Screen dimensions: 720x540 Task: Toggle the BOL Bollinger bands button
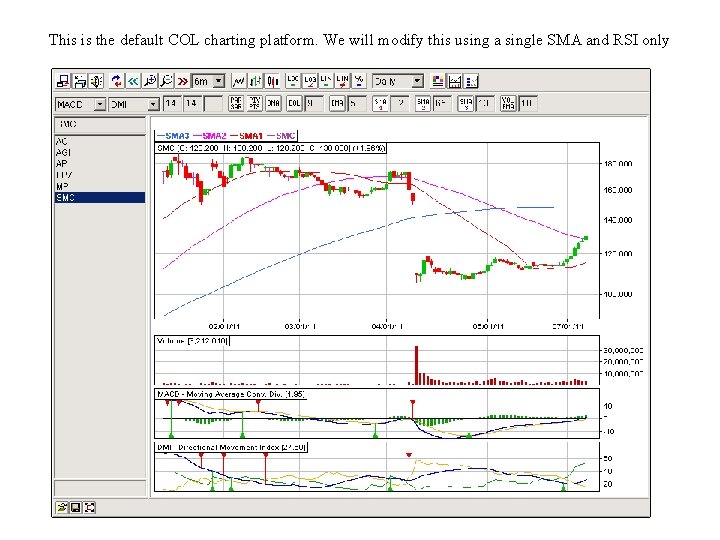(294, 103)
